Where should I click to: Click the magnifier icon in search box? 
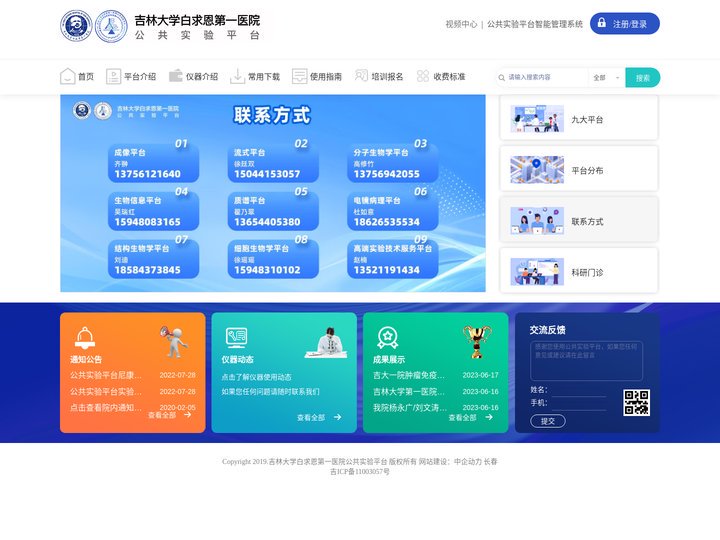(501, 78)
